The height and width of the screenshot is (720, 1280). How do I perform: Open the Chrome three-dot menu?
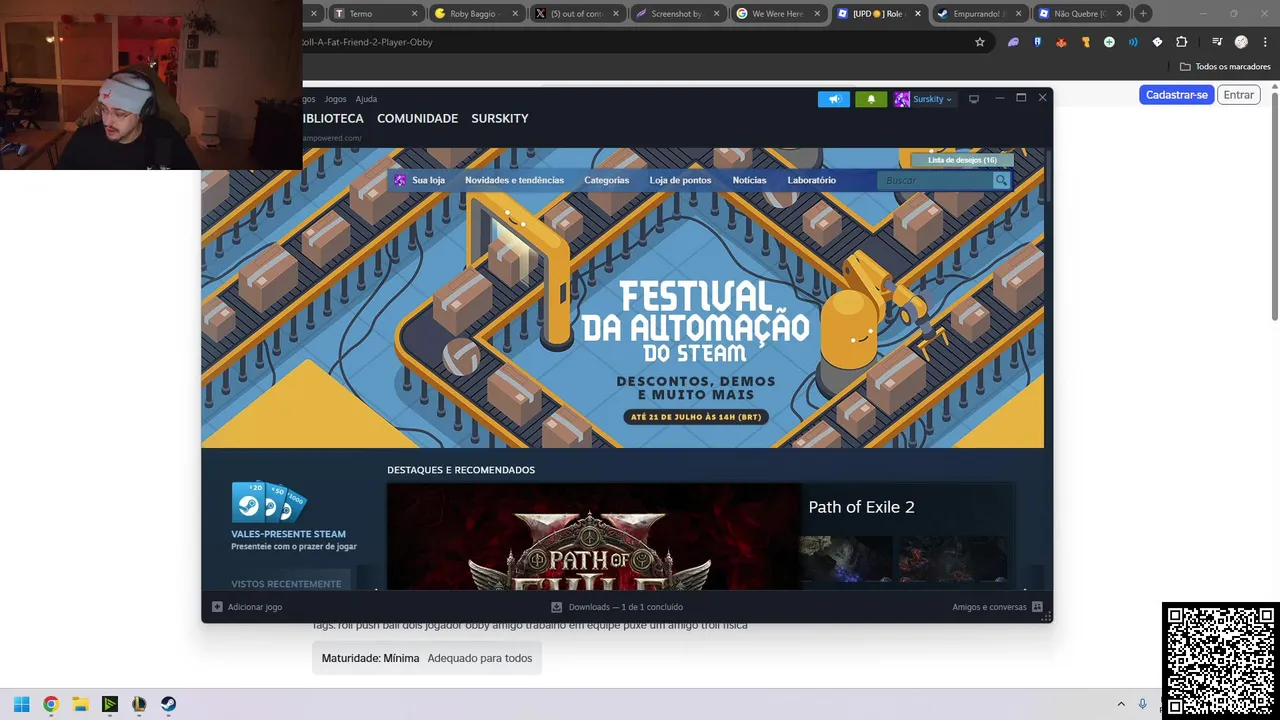tap(1265, 42)
